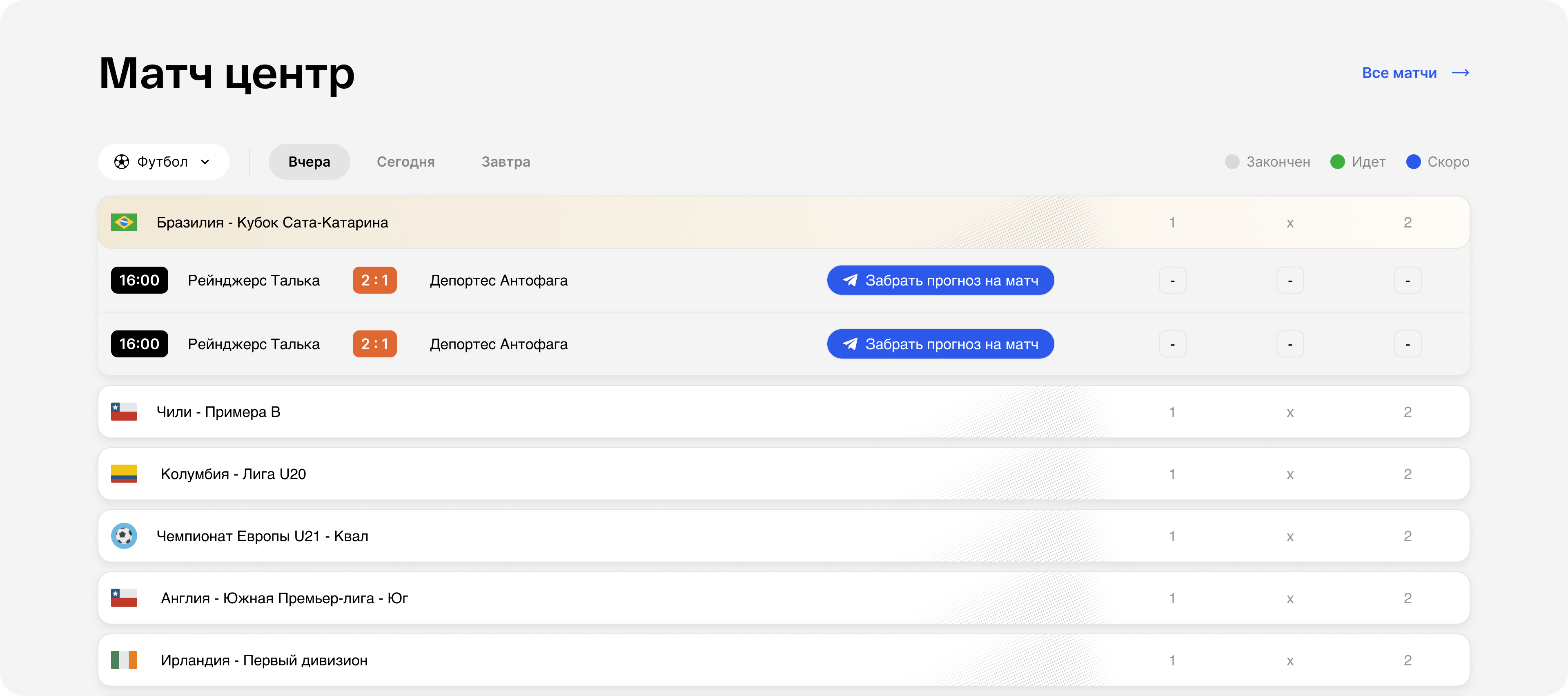Switch to the Завтра tab
This screenshot has width=1568, height=696.
(505, 161)
